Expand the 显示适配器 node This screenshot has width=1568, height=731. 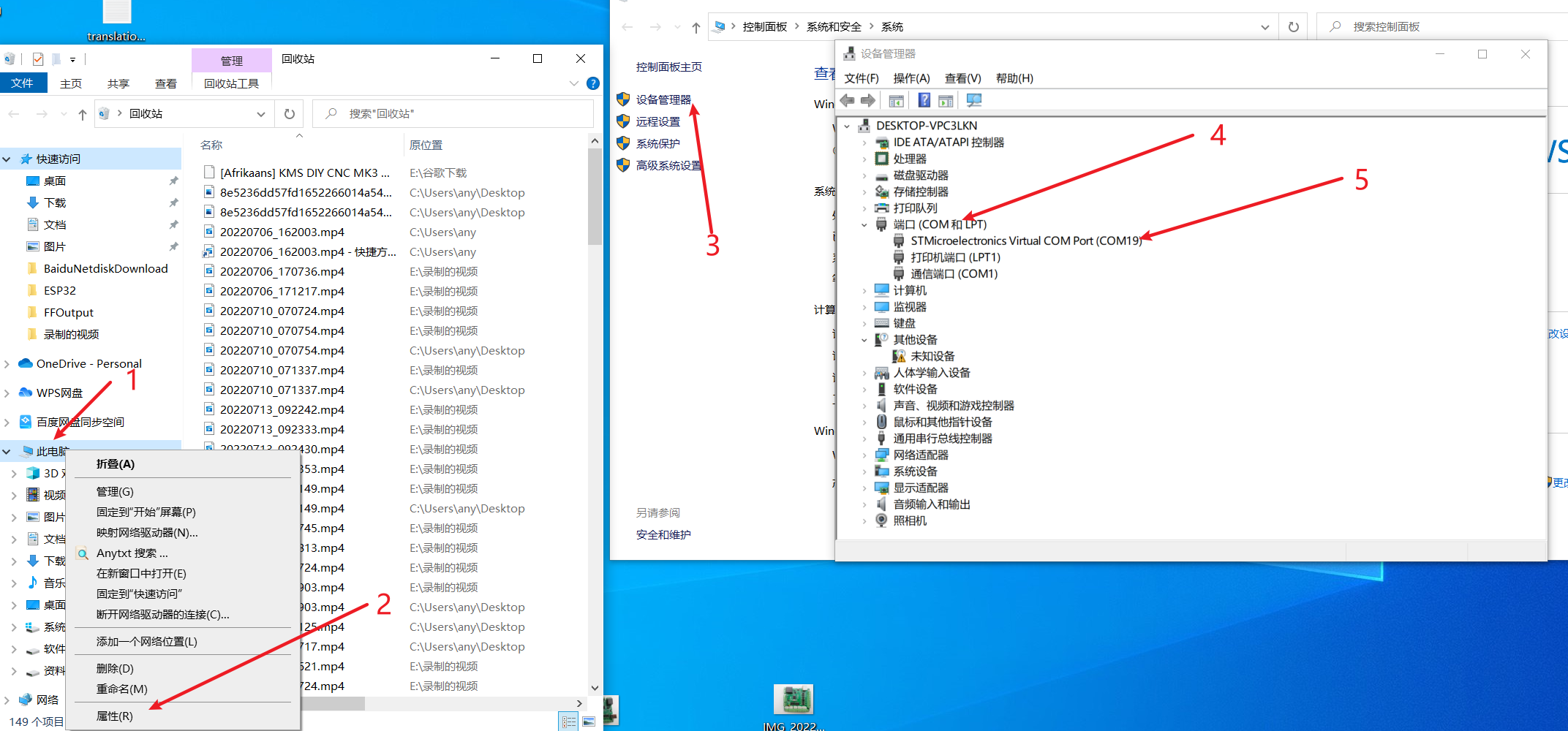864,488
